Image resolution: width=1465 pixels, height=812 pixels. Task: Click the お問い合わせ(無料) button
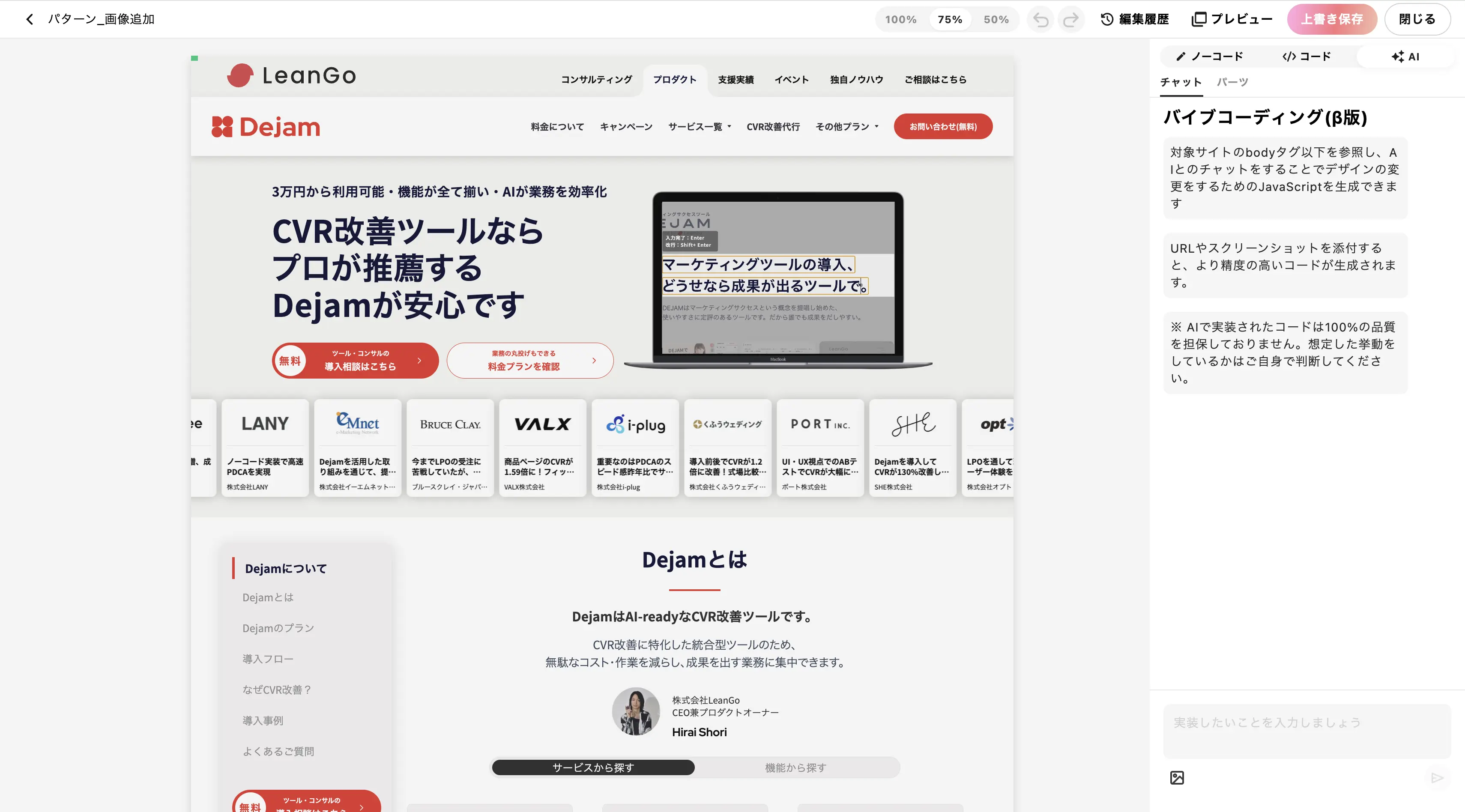click(943, 126)
